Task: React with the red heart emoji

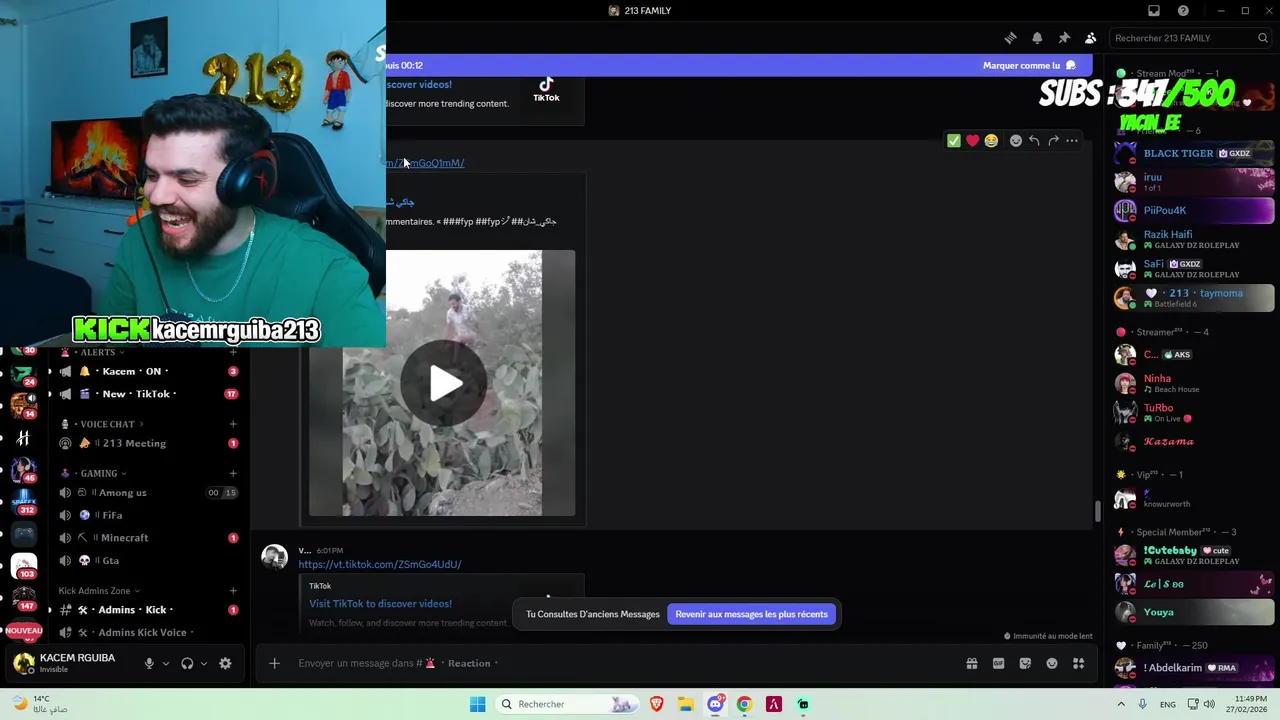Action: 972,141
